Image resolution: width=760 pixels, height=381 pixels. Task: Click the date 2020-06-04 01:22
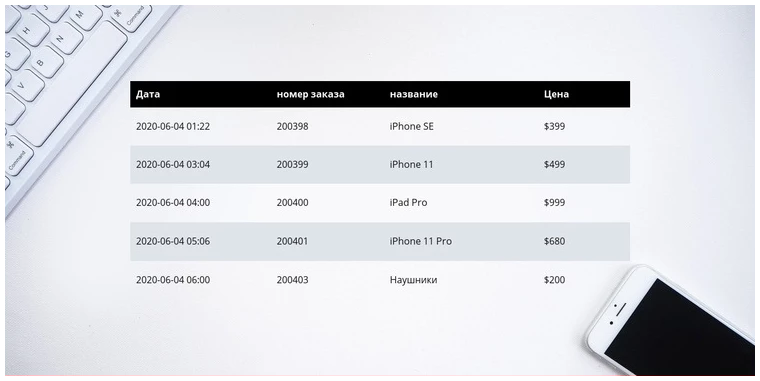pos(173,127)
